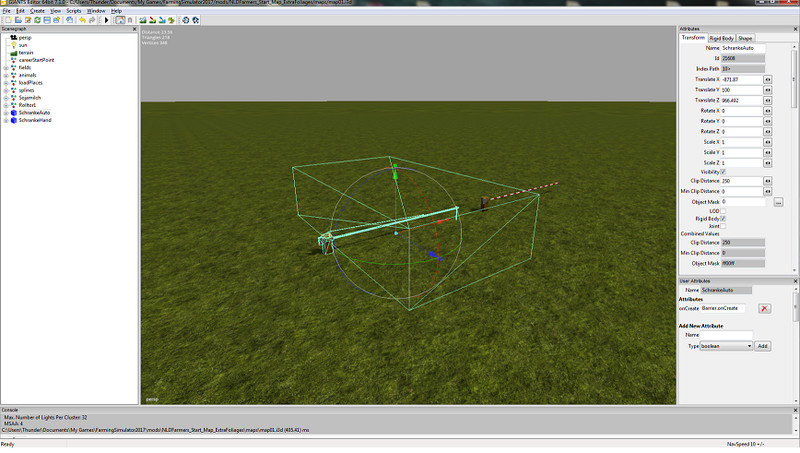The width and height of the screenshot is (800, 453).
Task: Click the Add button for new attribute
Action: (x=762, y=346)
